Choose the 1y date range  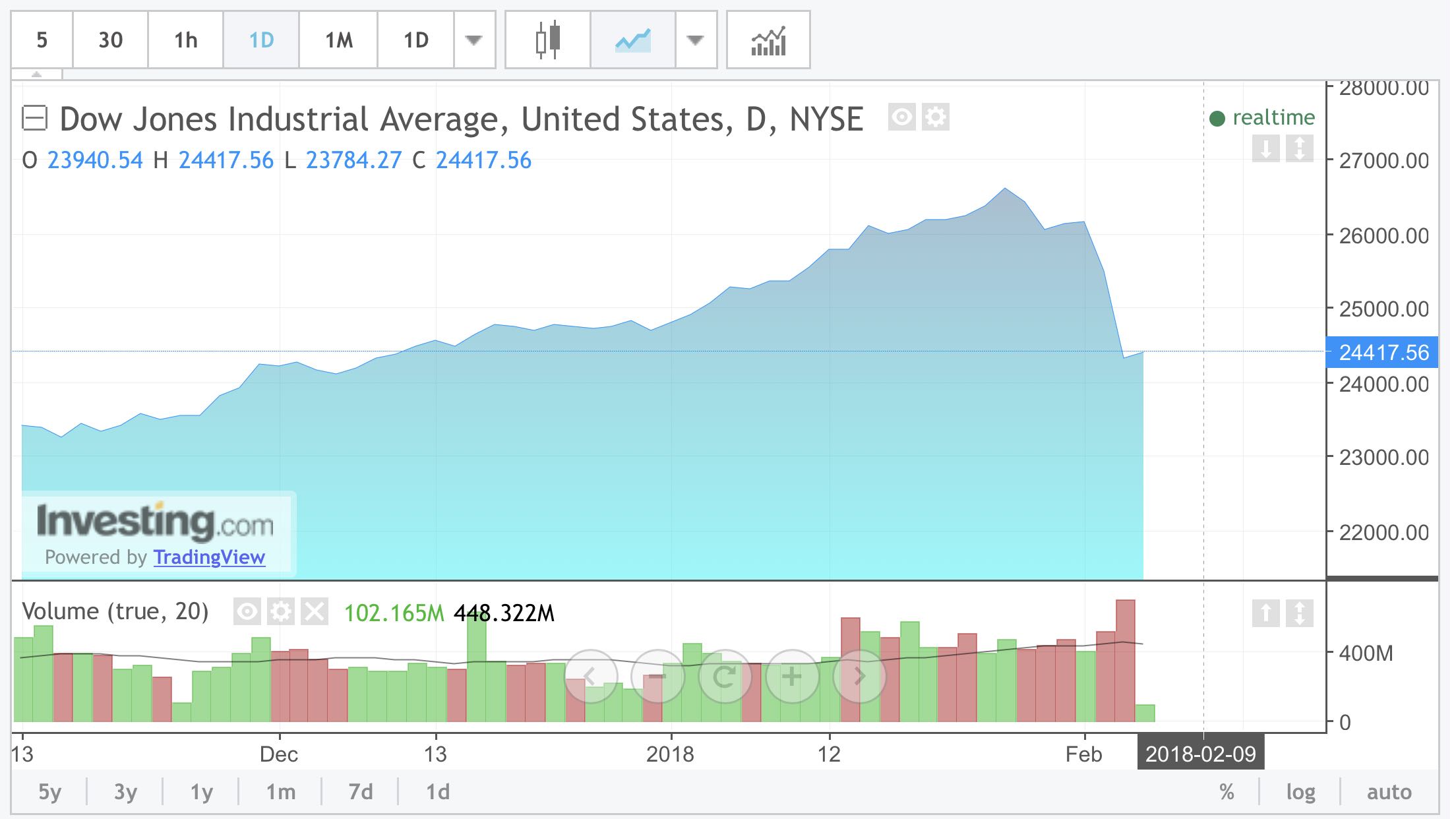point(201,791)
